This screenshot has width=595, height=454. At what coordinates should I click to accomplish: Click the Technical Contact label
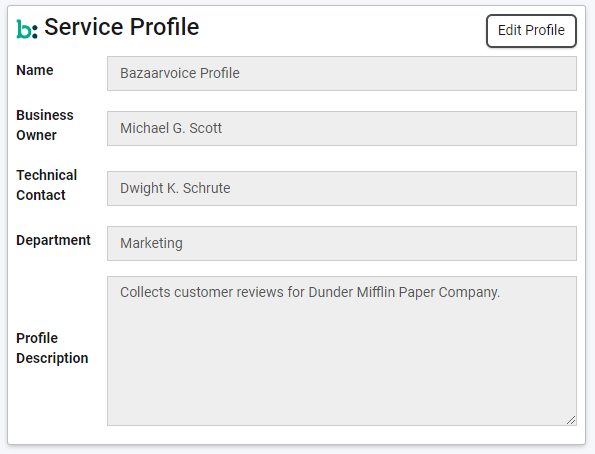46,185
